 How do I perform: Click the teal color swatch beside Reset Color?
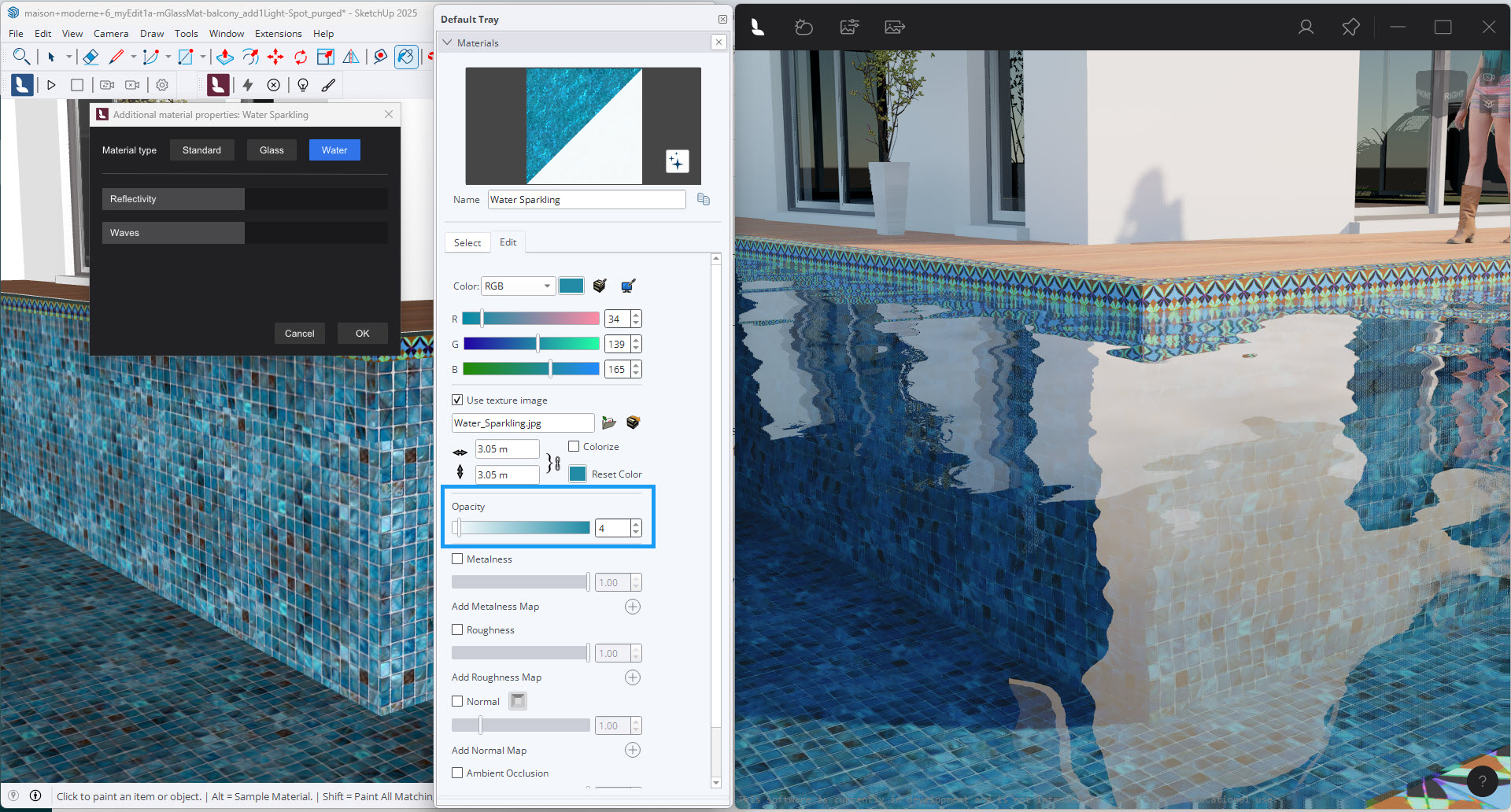pos(577,474)
